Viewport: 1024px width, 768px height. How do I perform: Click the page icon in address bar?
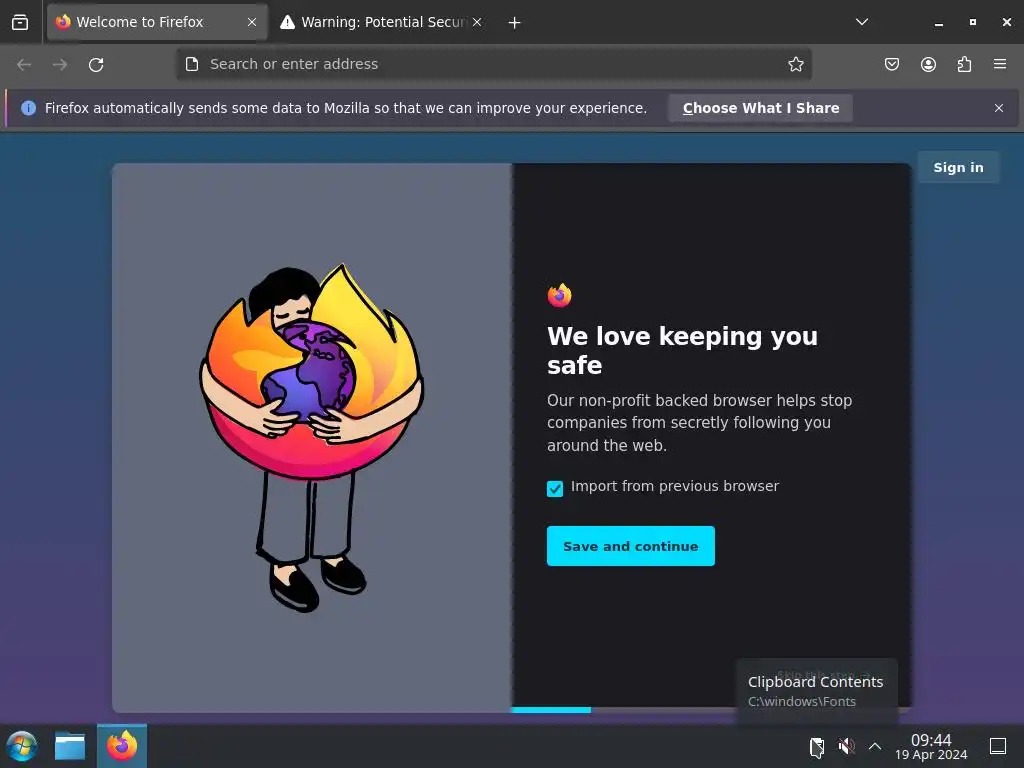(192, 64)
